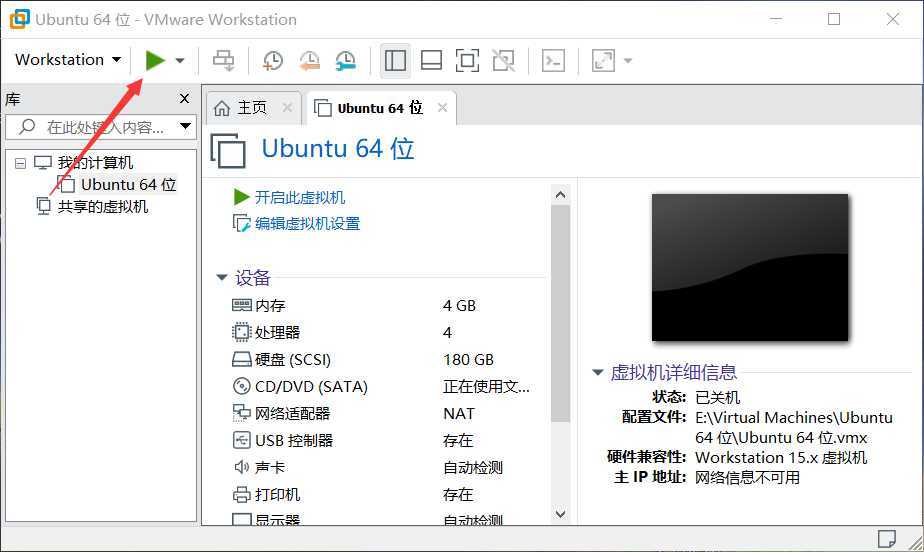Click the 开启此虚拟机 link
The width and height of the screenshot is (924, 552).
[x=300, y=197]
